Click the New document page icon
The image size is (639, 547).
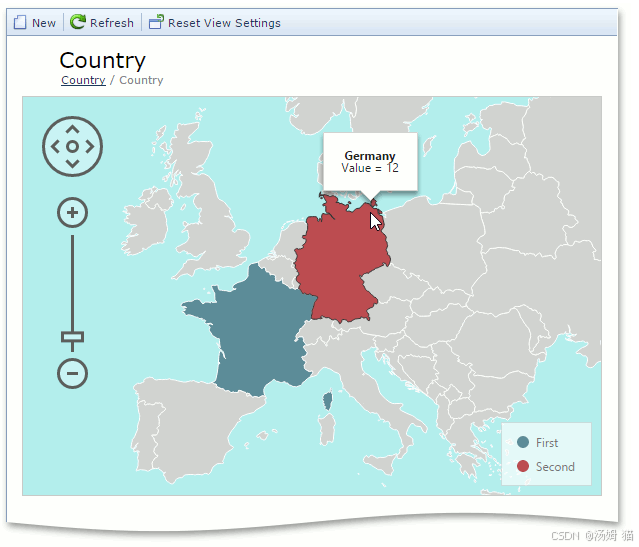pos(20,22)
